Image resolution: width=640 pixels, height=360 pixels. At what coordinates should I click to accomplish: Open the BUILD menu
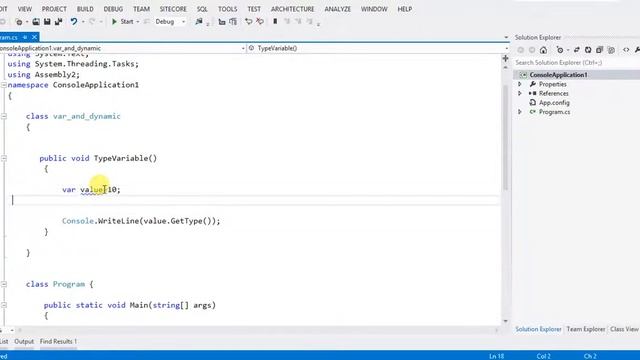click(85, 9)
